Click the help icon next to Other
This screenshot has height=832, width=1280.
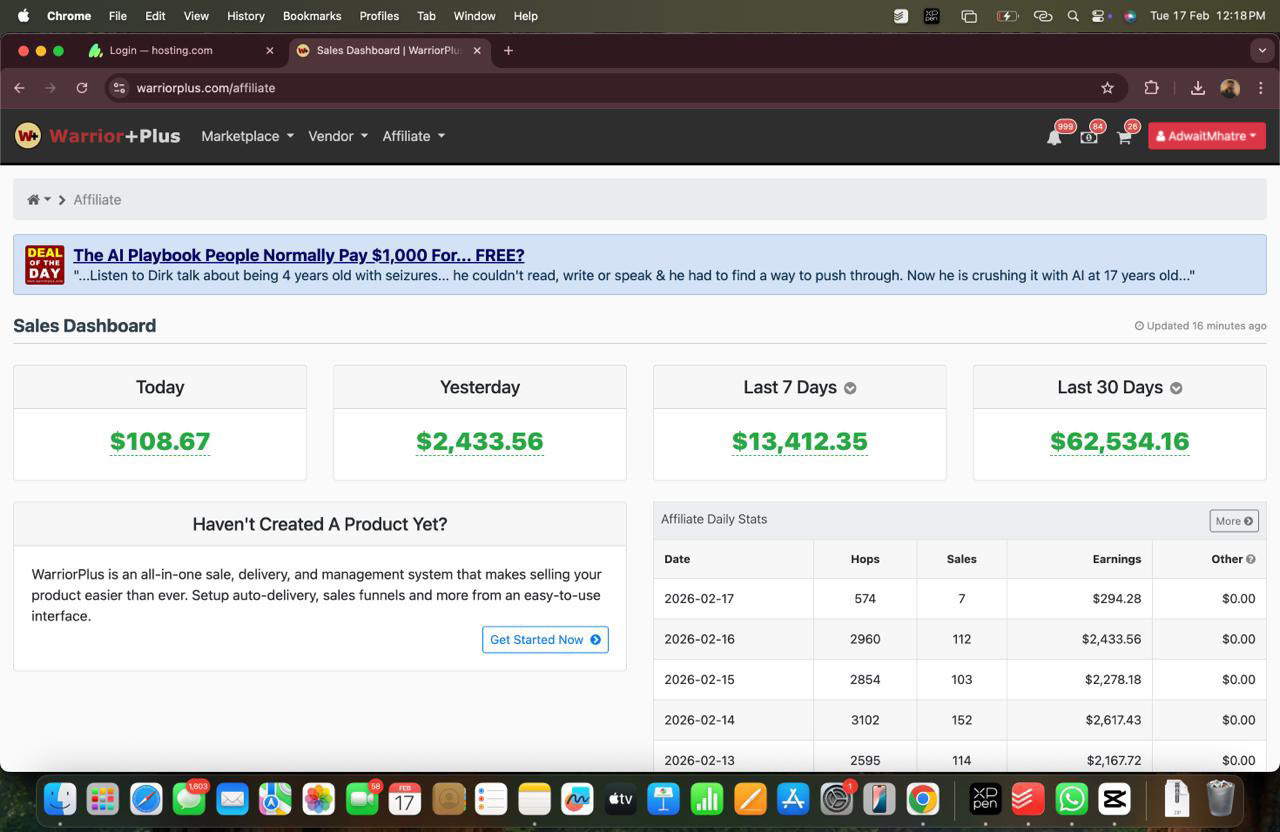coord(1250,559)
